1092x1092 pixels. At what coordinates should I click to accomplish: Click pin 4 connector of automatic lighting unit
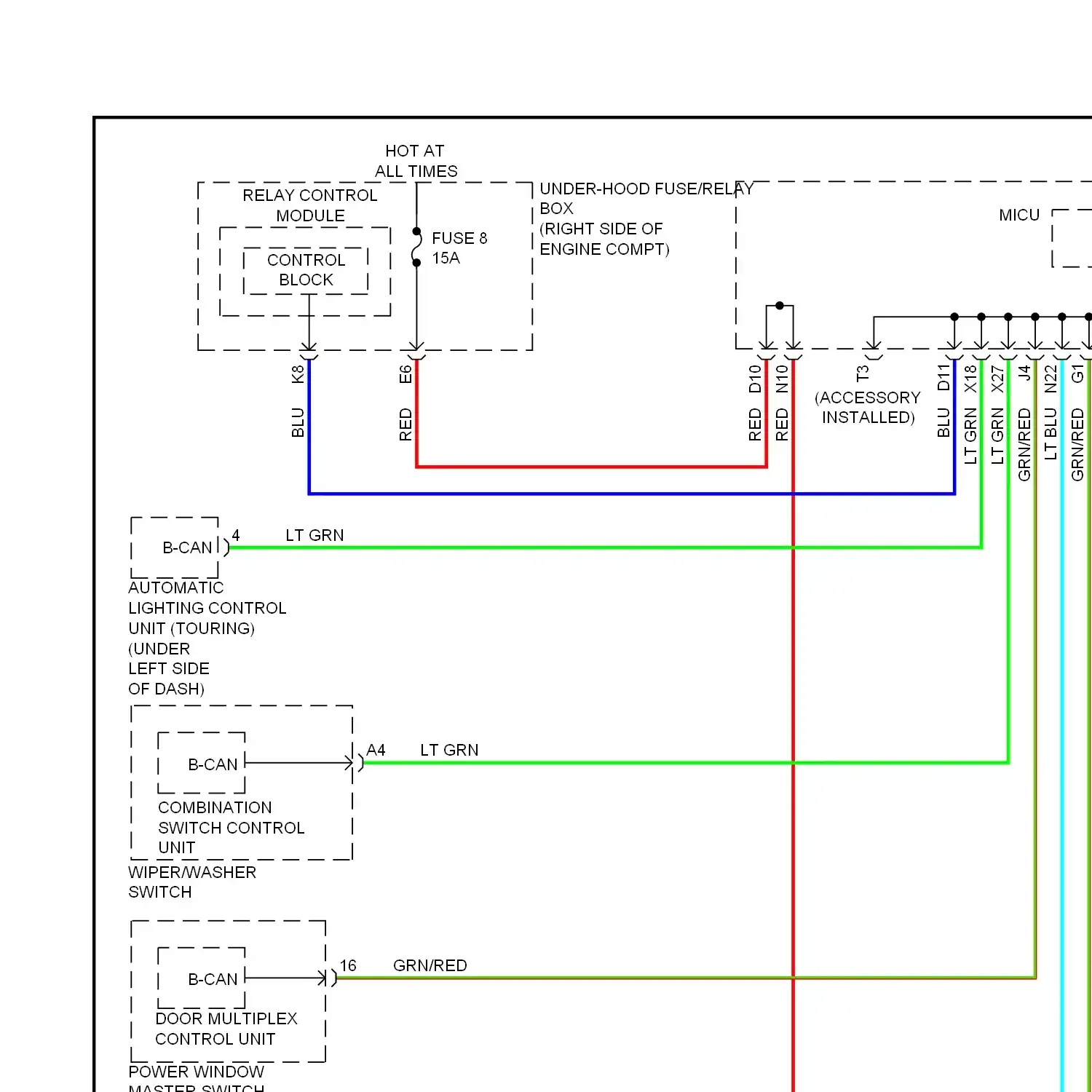(226, 547)
